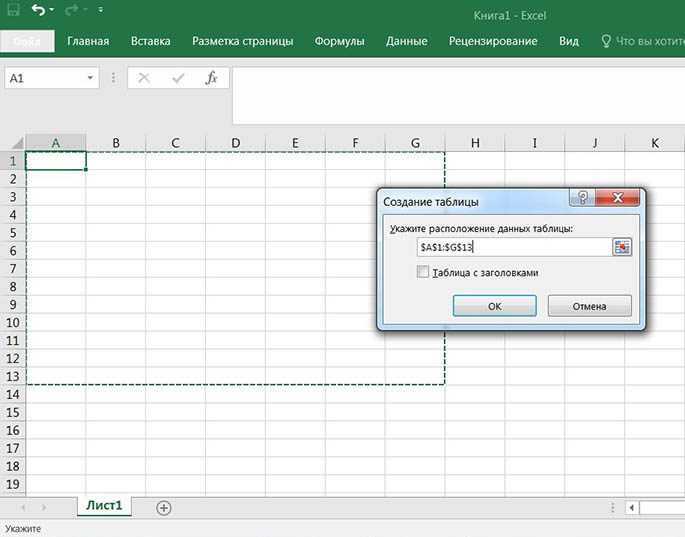Select row 1 header
Screen dimensions: 685x537
pyautogui.click(x=13, y=161)
